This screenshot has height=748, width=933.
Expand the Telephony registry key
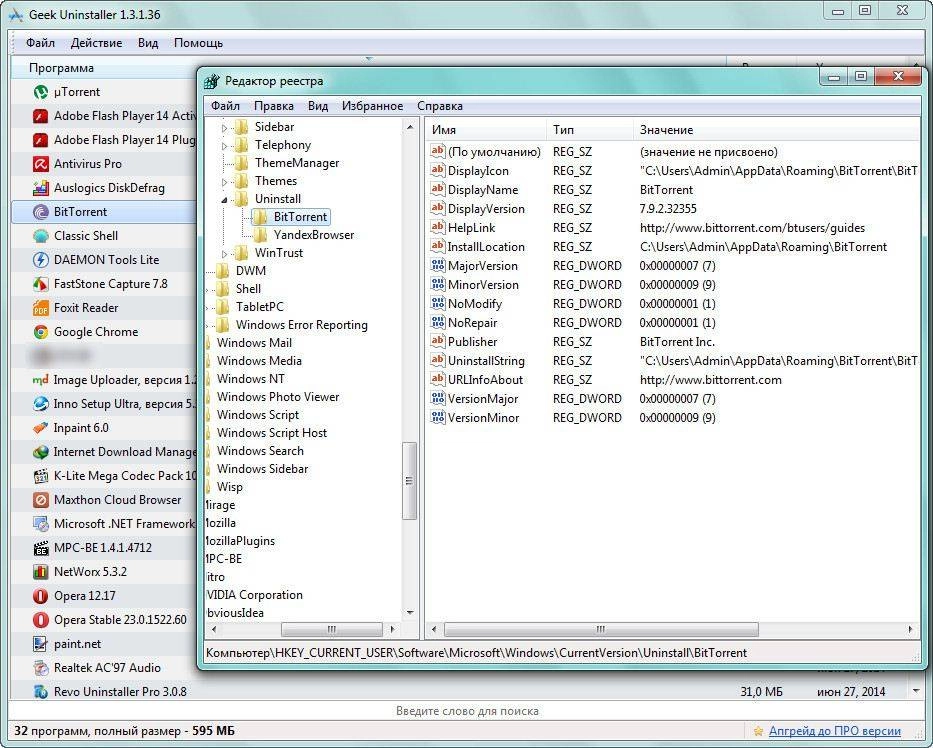pyautogui.click(x=224, y=145)
